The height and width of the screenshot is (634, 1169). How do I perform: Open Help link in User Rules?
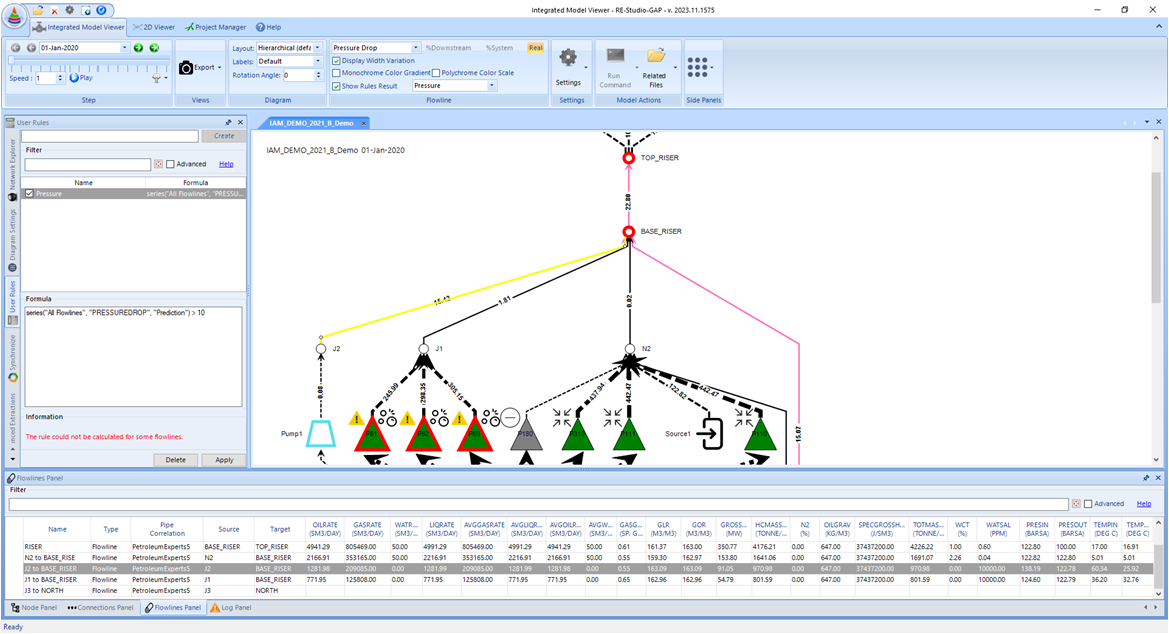click(226, 164)
